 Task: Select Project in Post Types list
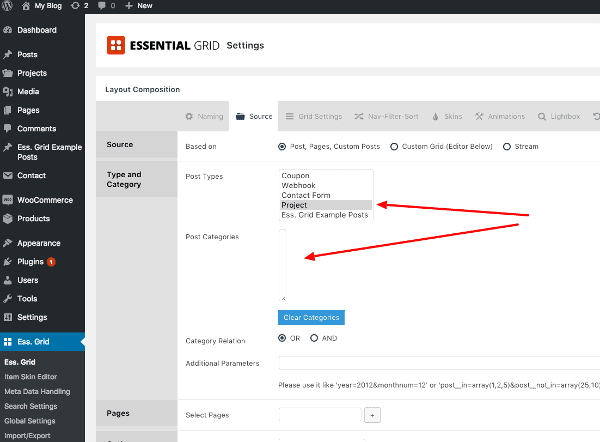(326, 205)
